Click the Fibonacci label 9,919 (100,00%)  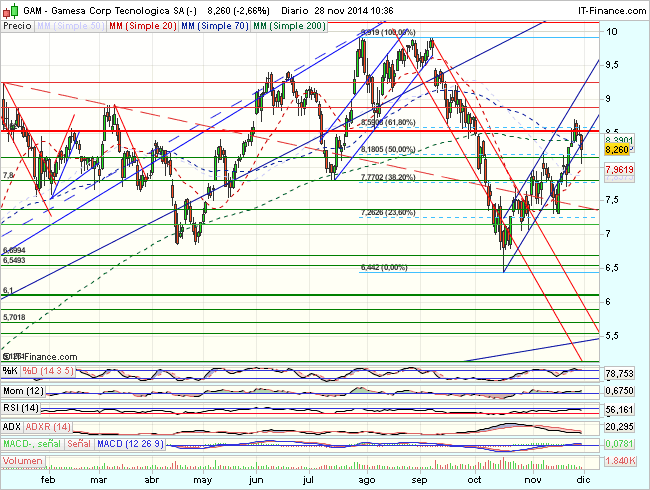(388, 32)
